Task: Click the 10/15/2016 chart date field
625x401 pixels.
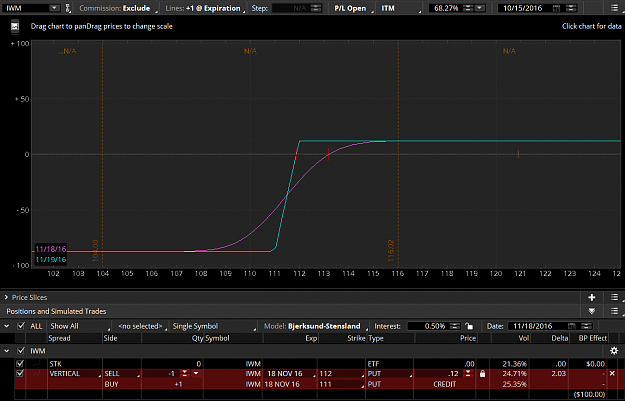Action: pos(525,8)
